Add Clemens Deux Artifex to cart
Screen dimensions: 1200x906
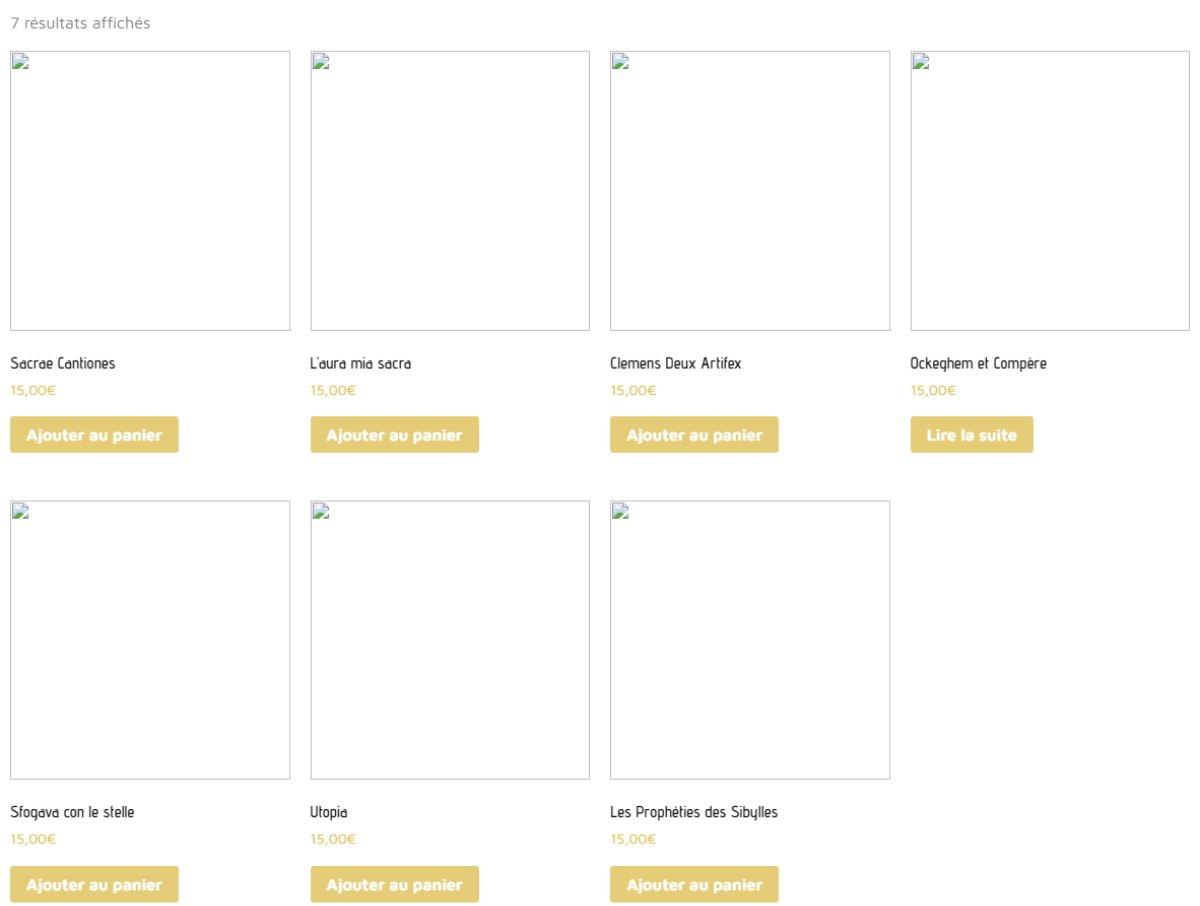[694, 435]
